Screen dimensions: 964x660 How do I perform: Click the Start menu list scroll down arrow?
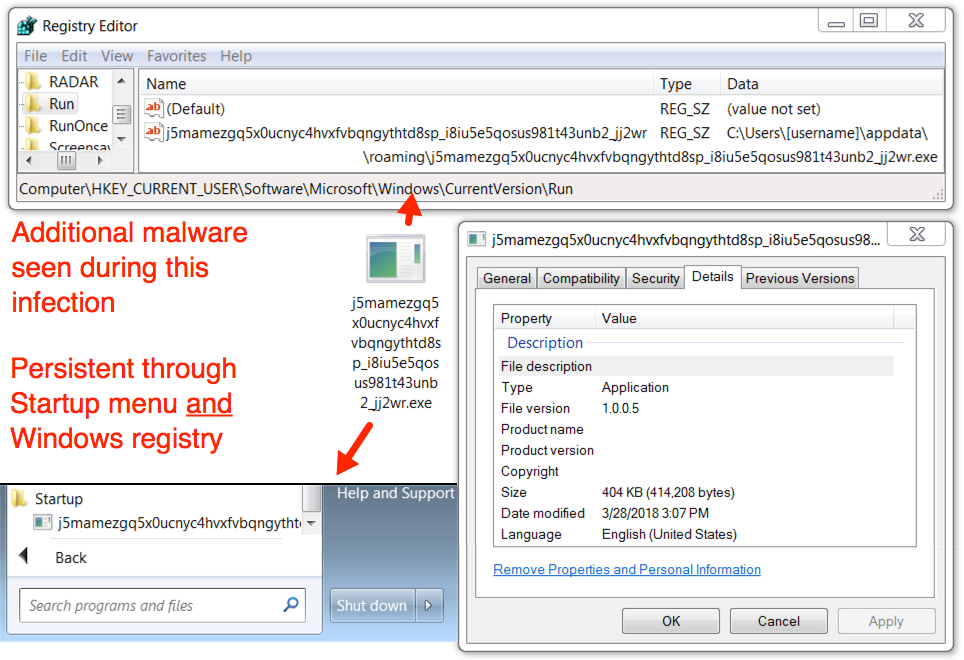tap(312, 523)
